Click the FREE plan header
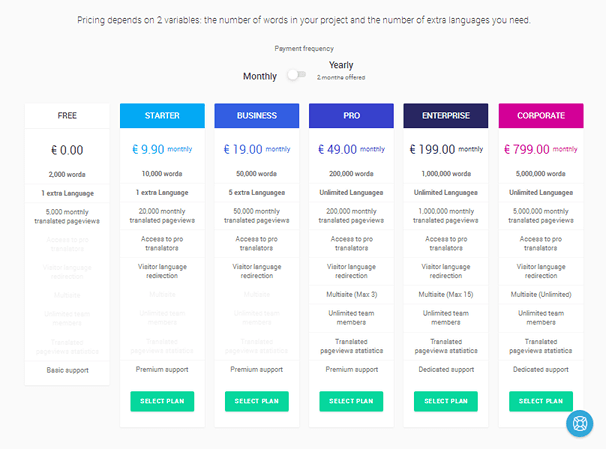This screenshot has height=449, width=606. point(67,116)
